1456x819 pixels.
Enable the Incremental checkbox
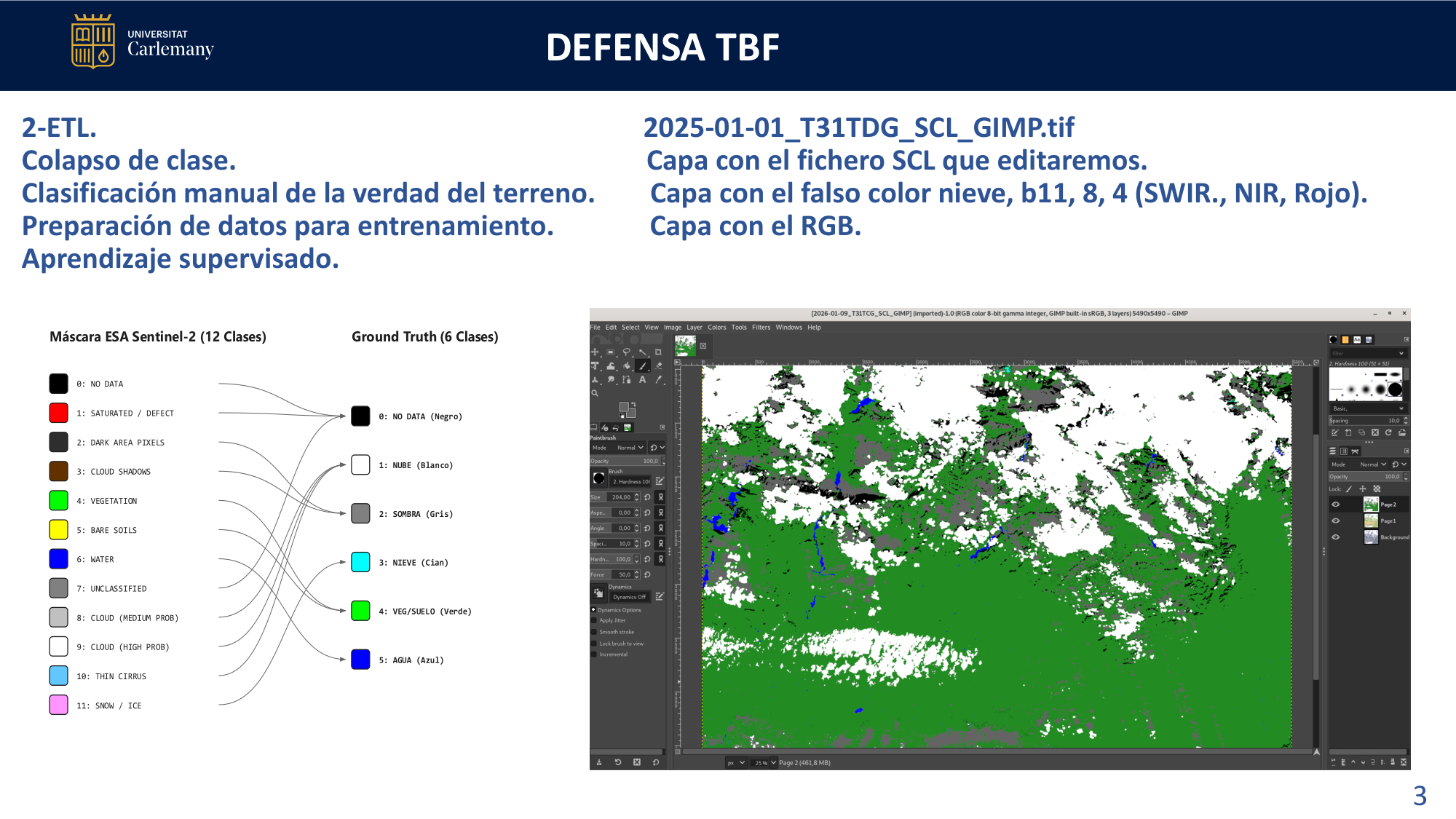click(x=594, y=654)
